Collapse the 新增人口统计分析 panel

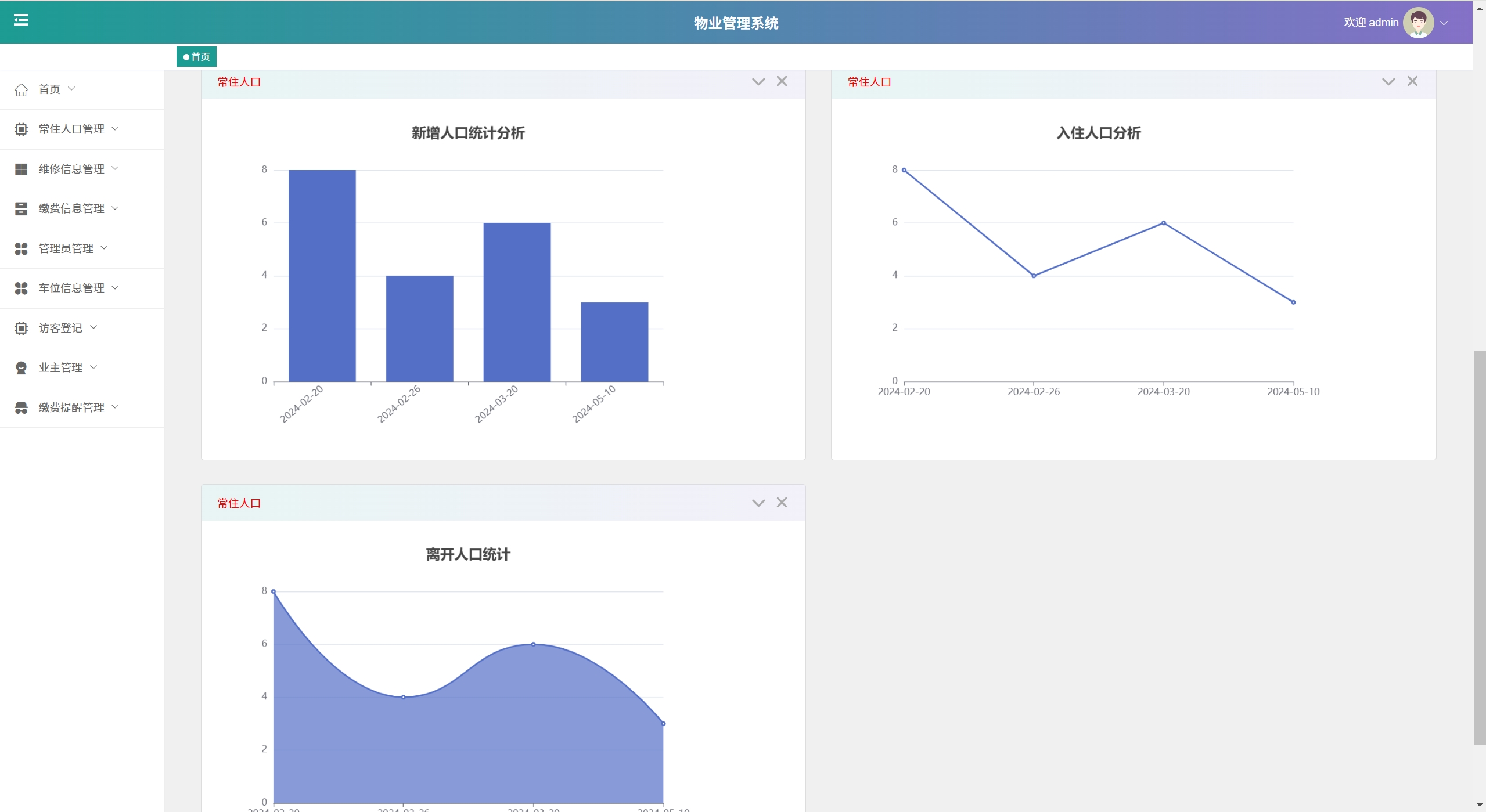(x=758, y=82)
